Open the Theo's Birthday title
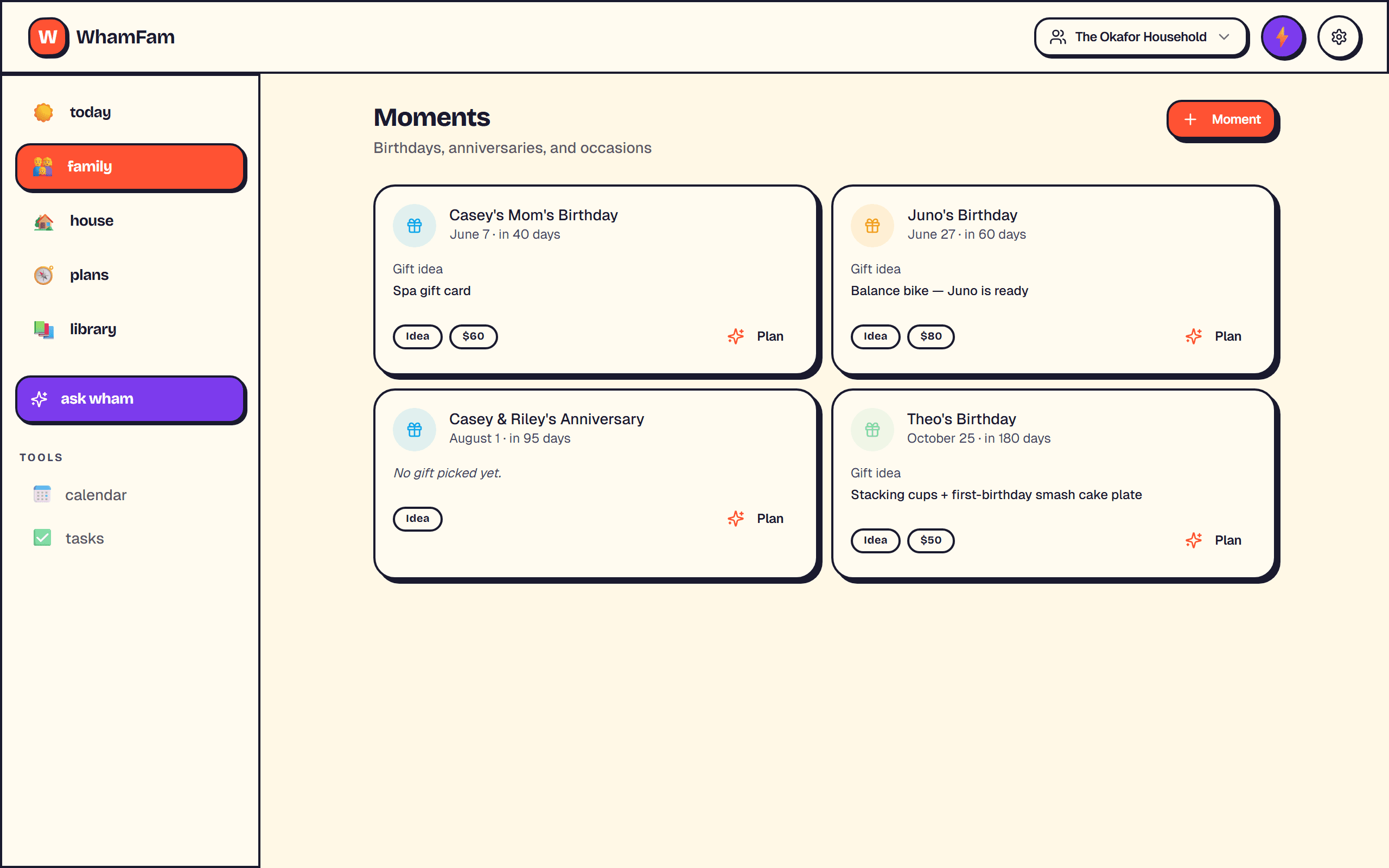Image resolution: width=1389 pixels, height=868 pixels. point(961,419)
